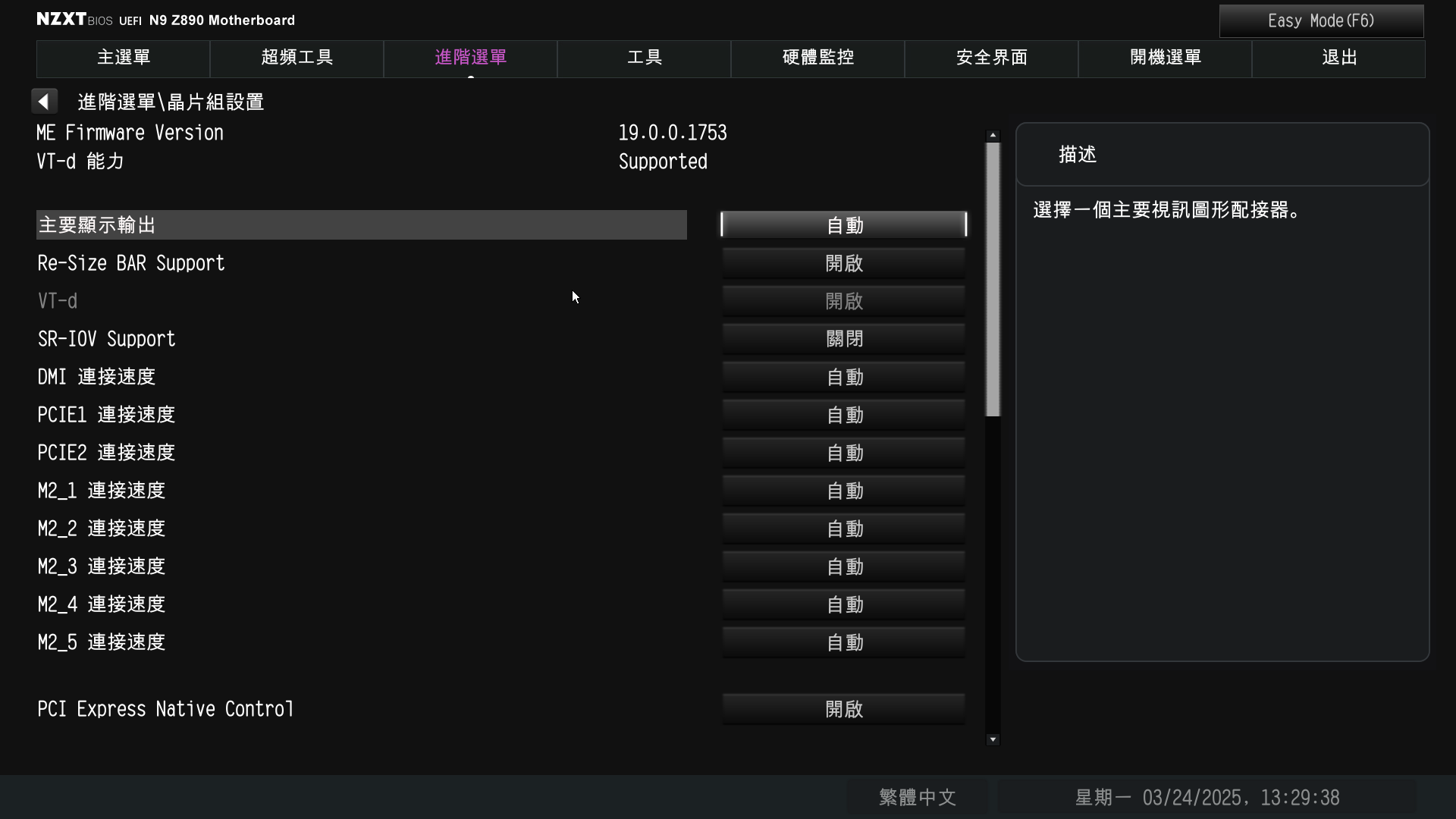This screenshot has width=1456, height=819.
Task: Open the 開機選單 tab
Action: tap(1165, 58)
